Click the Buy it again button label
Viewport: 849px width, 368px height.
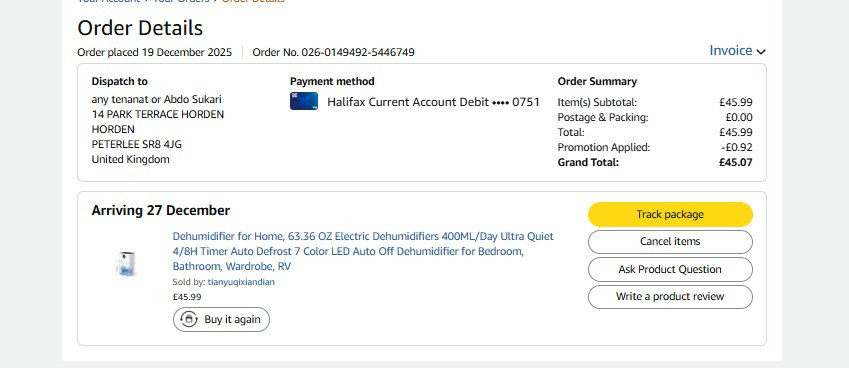click(232, 319)
